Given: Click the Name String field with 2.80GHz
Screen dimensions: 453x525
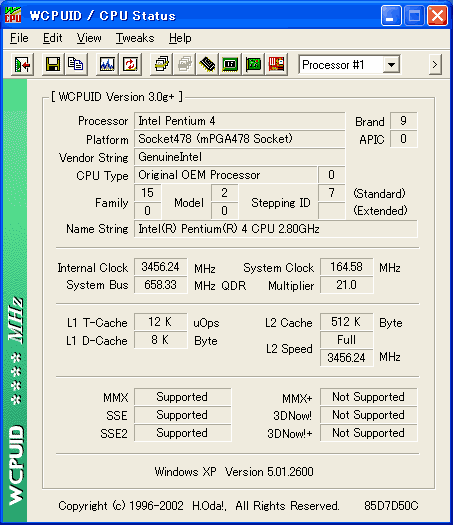Looking at the screenshot, I should [x=276, y=229].
